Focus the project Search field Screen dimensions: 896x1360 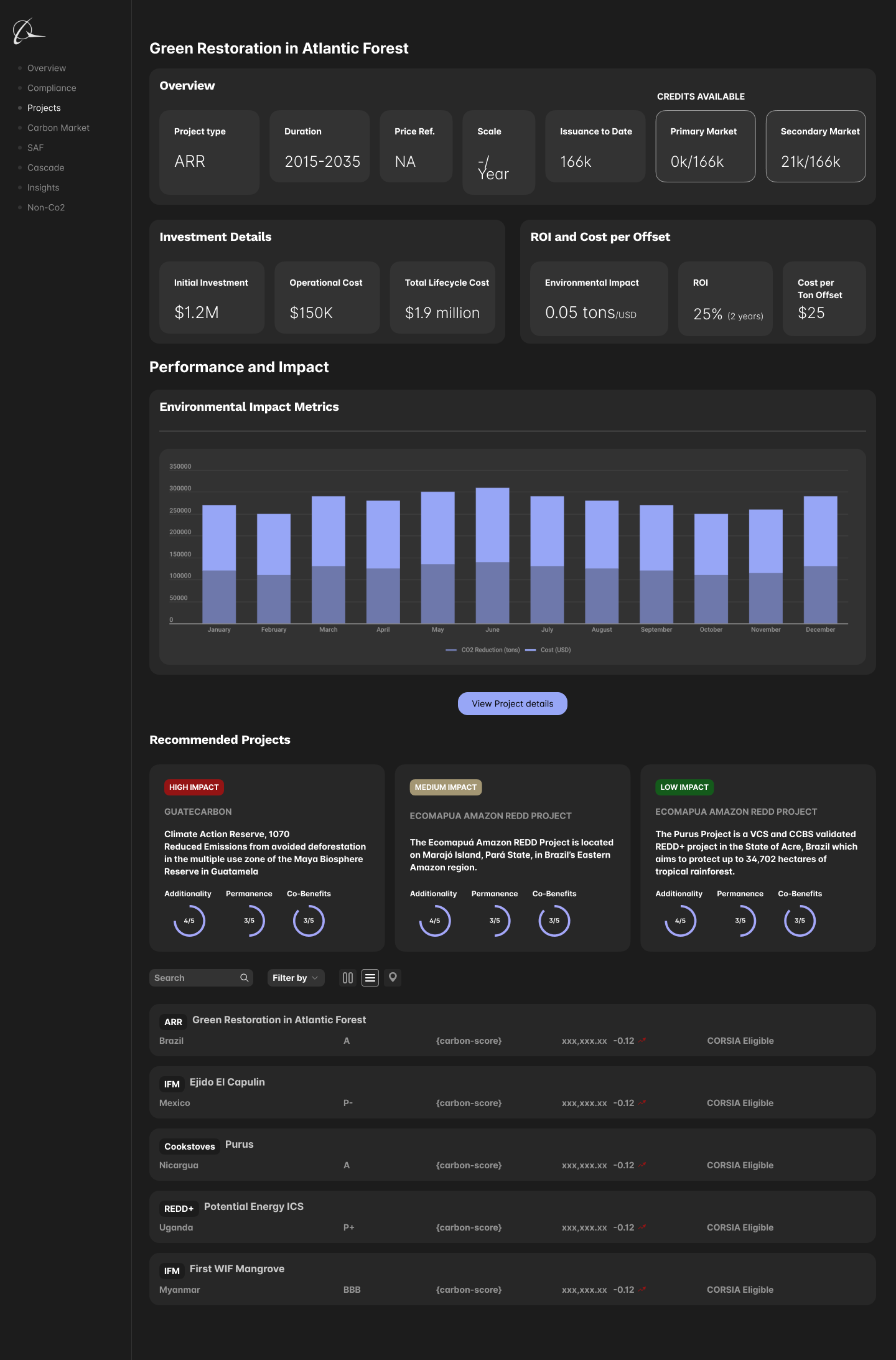tap(194, 978)
